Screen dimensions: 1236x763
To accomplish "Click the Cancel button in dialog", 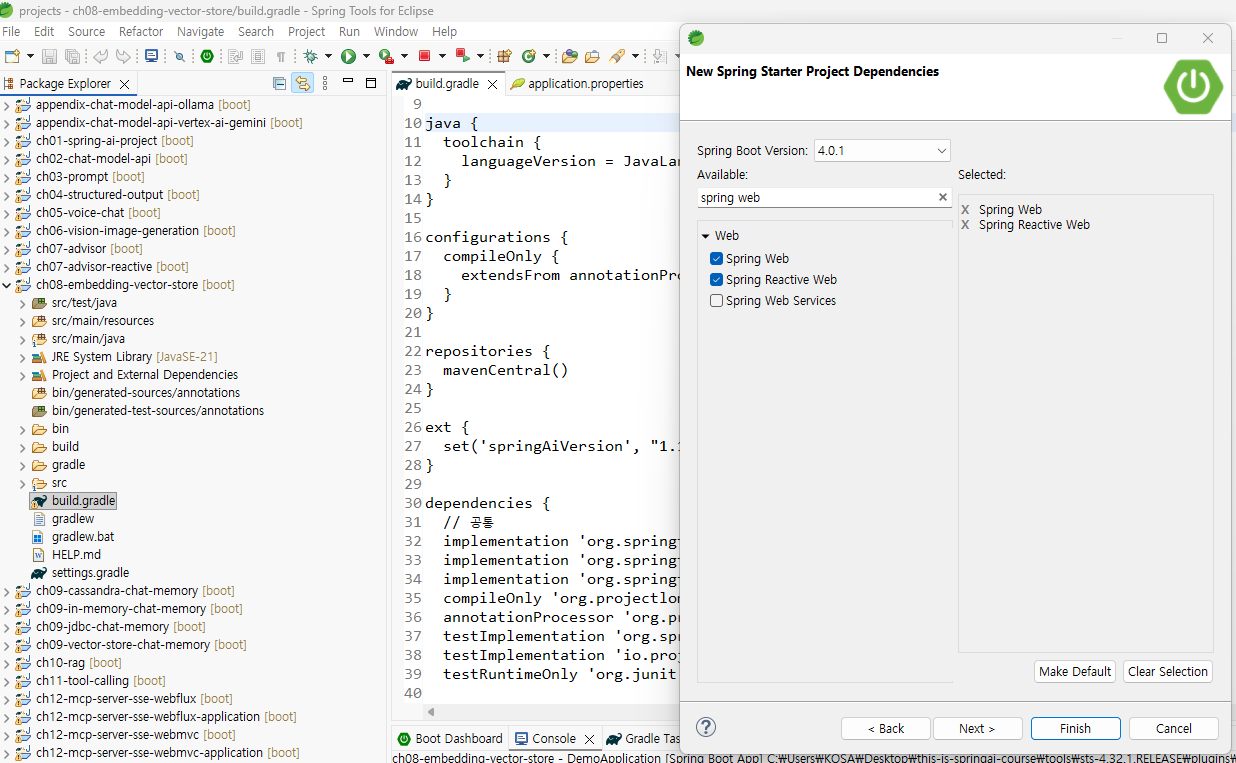I will 1174,729.
